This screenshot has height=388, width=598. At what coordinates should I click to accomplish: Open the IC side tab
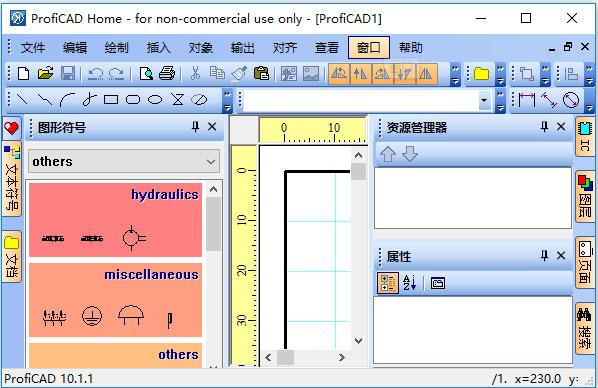(x=585, y=137)
